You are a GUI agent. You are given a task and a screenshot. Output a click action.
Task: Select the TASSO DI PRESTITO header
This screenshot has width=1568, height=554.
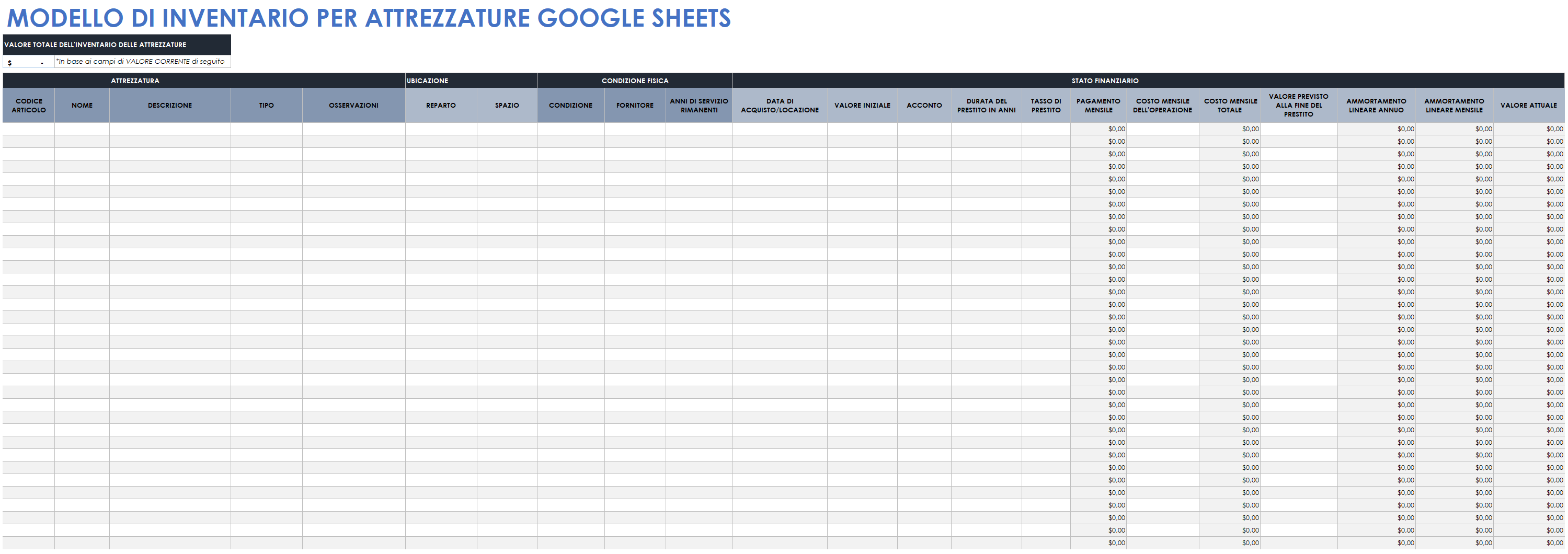pos(1046,106)
